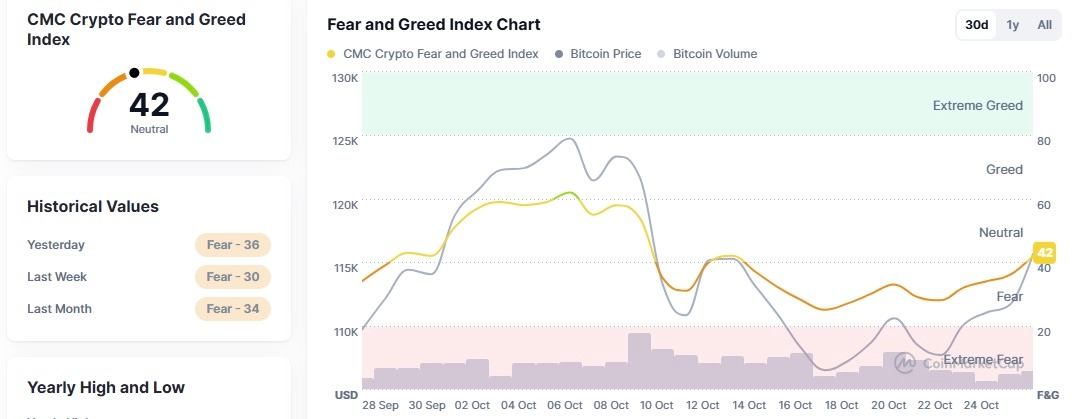Click the yellow Fear and Greed legend dot
The width and height of the screenshot is (1077, 419).
coord(331,54)
